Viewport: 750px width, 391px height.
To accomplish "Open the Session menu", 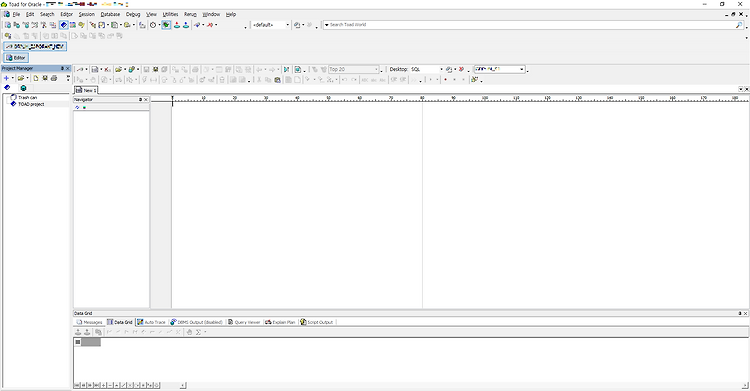I will coord(87,14).
